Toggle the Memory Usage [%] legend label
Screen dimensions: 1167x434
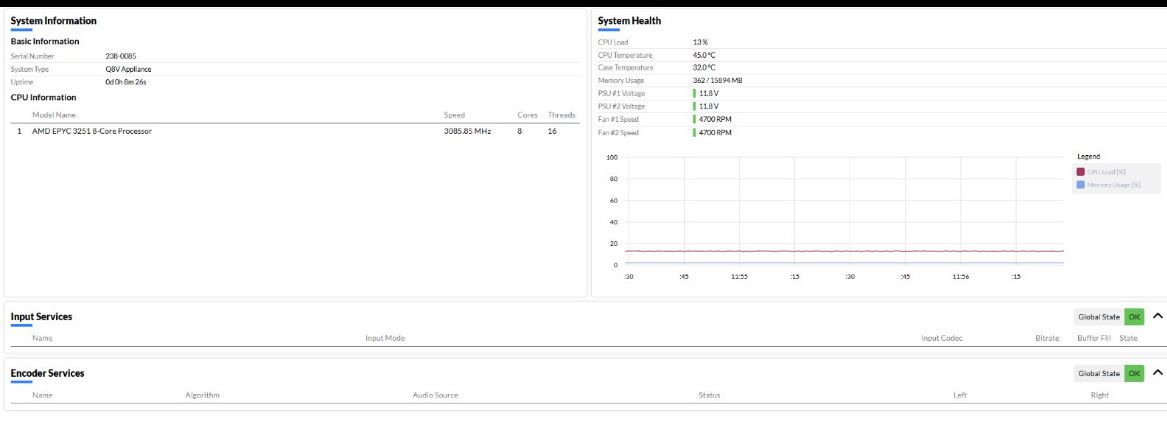1113,185
